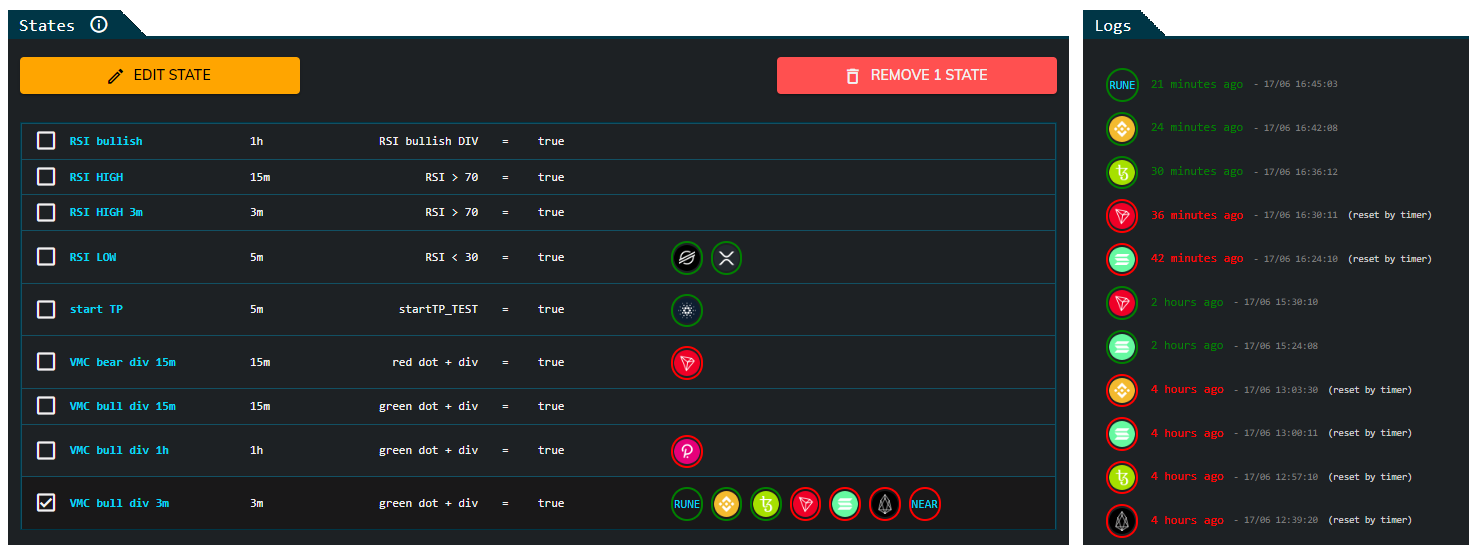Switch to the States tab header
The width and height of the screenshot is (1480, 545).
coord(47,25)
